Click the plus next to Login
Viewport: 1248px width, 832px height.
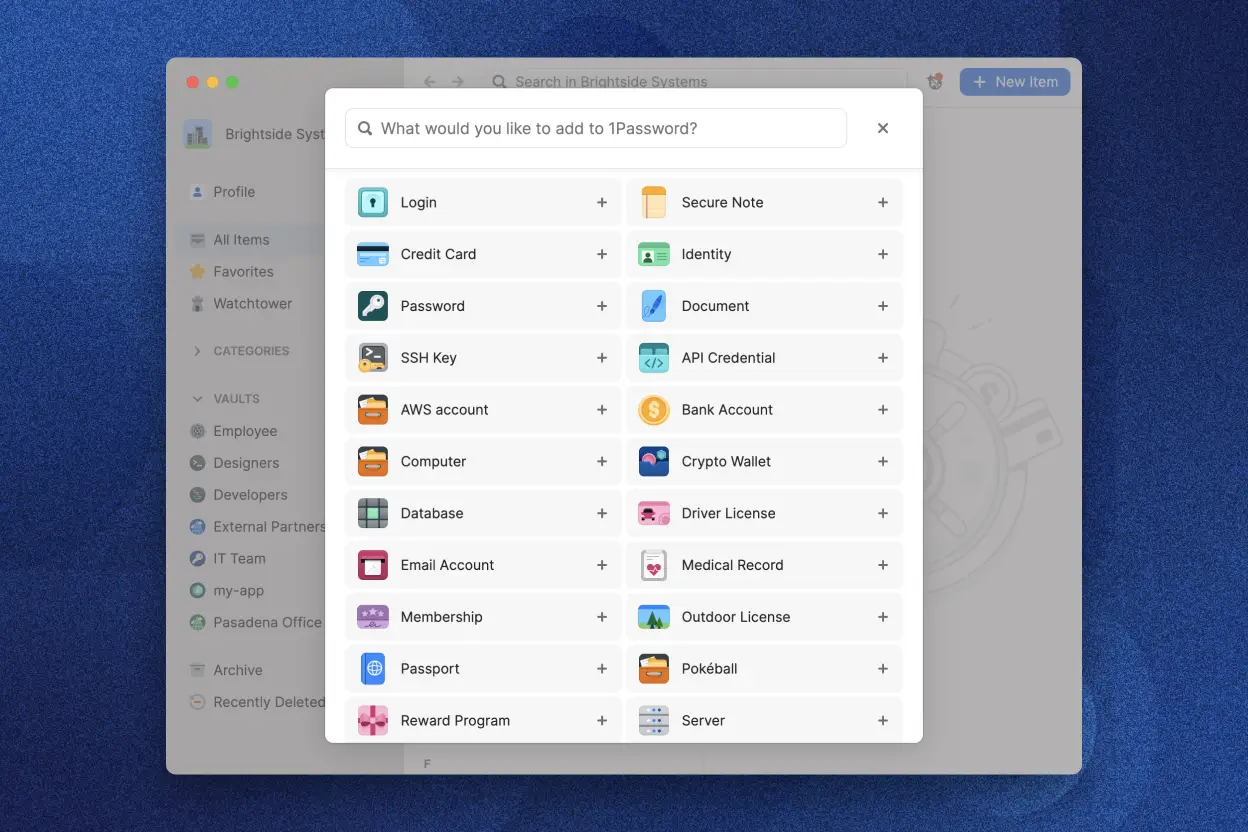tap(602, 202)
